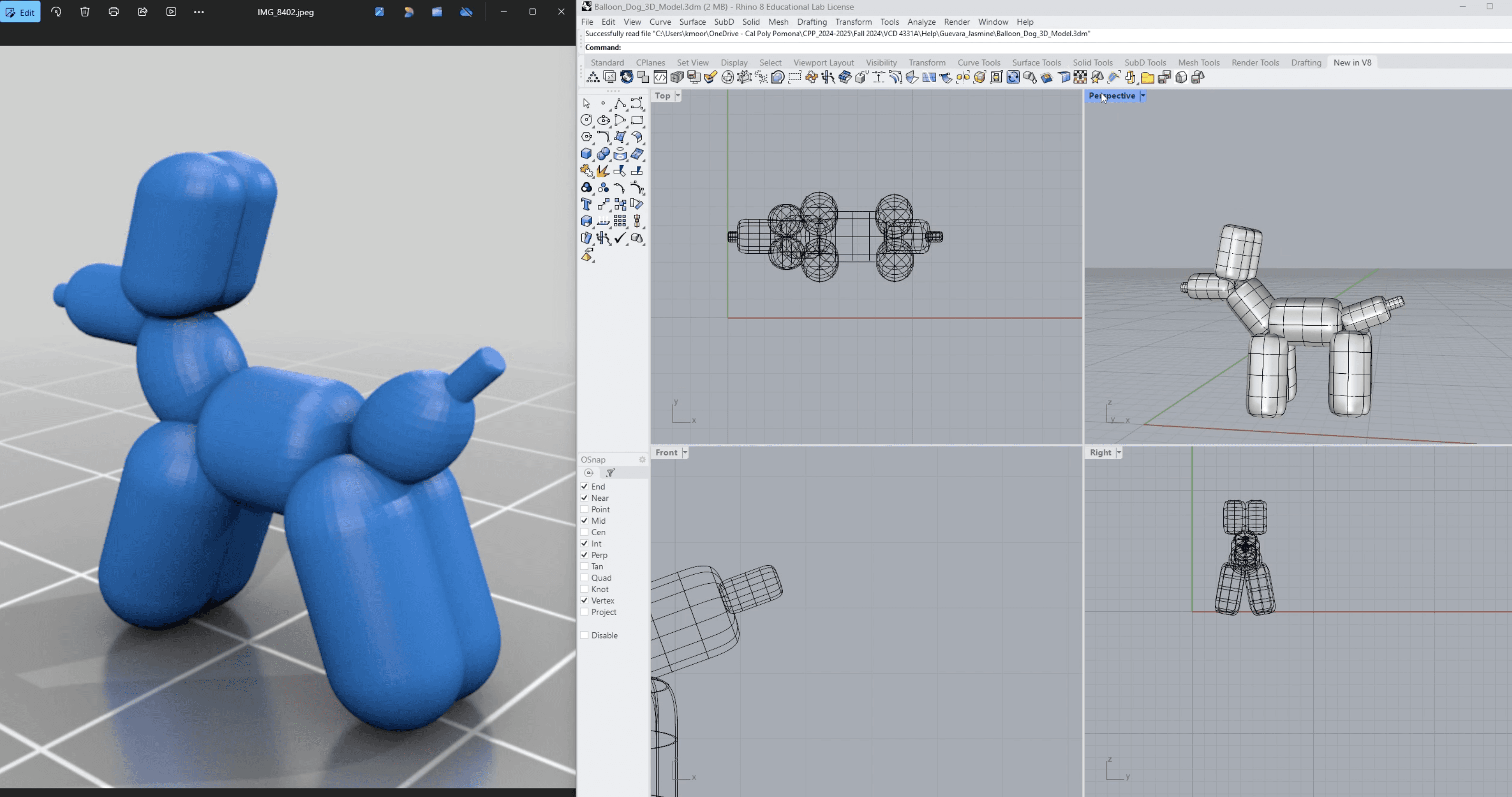1512x797 pixels.
Task: Expand the Right viewport dropdown
Action: [1119, 453]
